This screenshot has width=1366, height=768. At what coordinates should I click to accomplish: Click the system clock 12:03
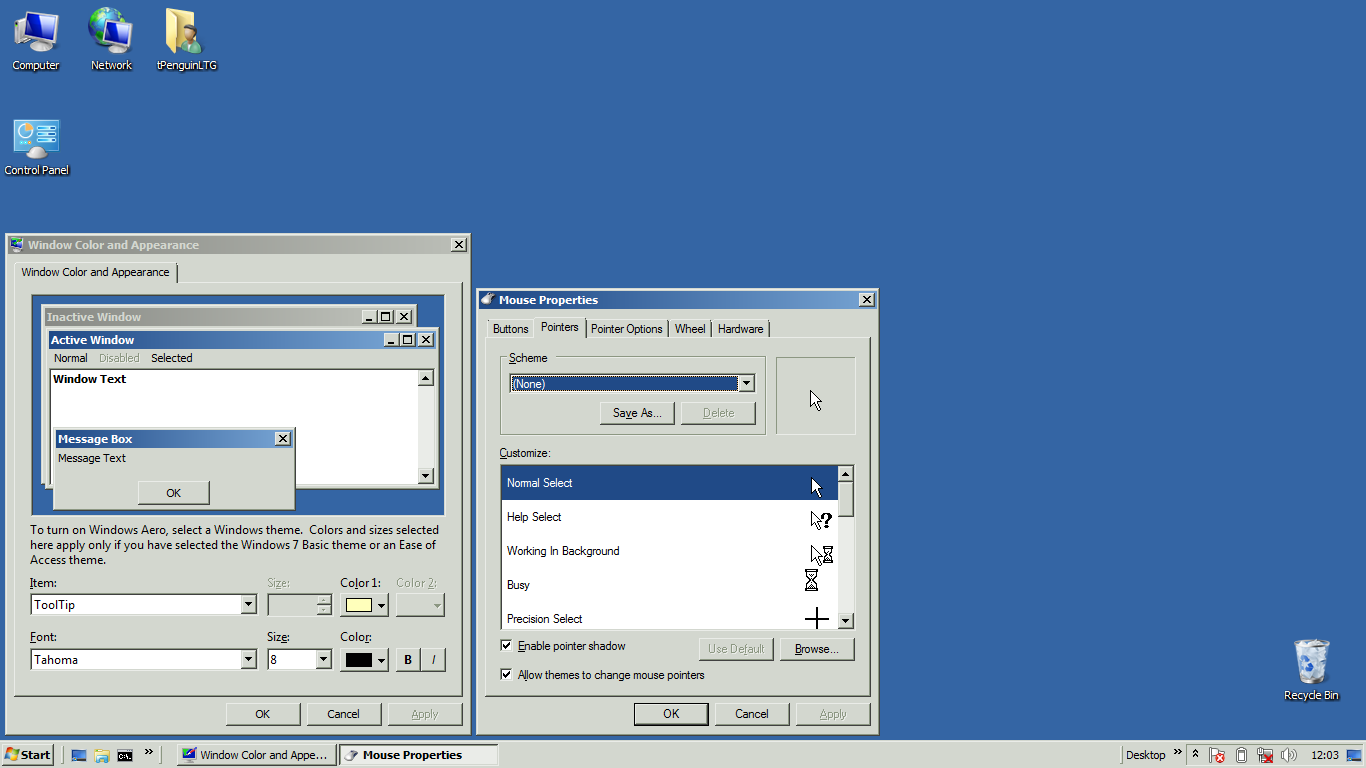(1324, 755)
